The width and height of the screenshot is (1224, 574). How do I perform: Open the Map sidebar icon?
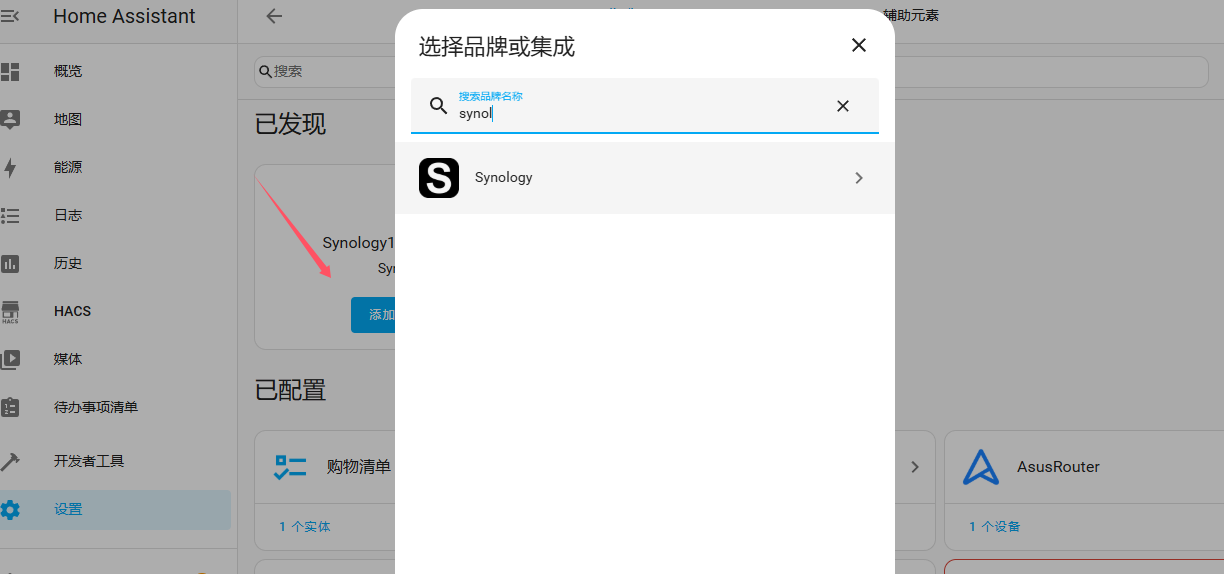pyautogui.click(x=10, y=119)
